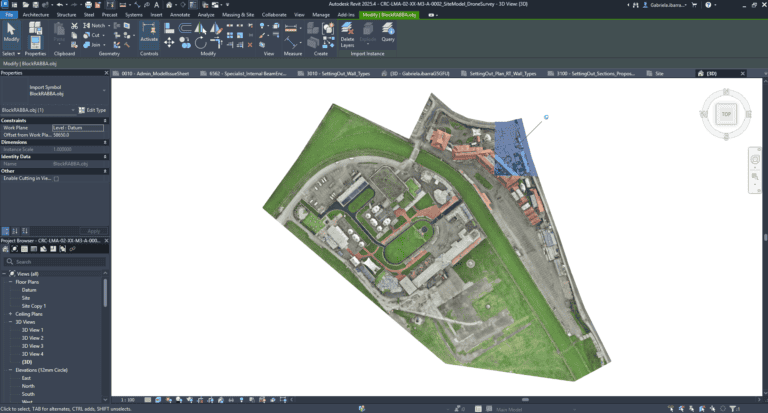The image size is (768, 413).
Task: Click the Filter funnel icon in status bar
Action: [733, 408]
